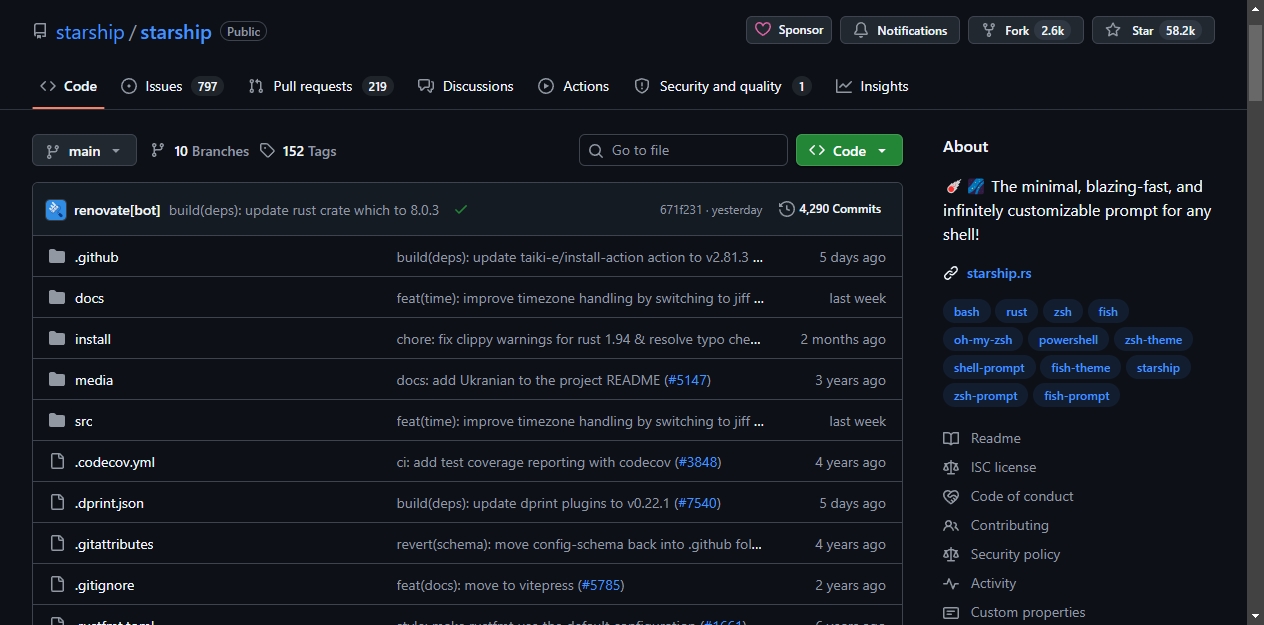Viewport: 1264px width, 625px height.
Task: Select the bash topic tag
Action: click(966, 312)
